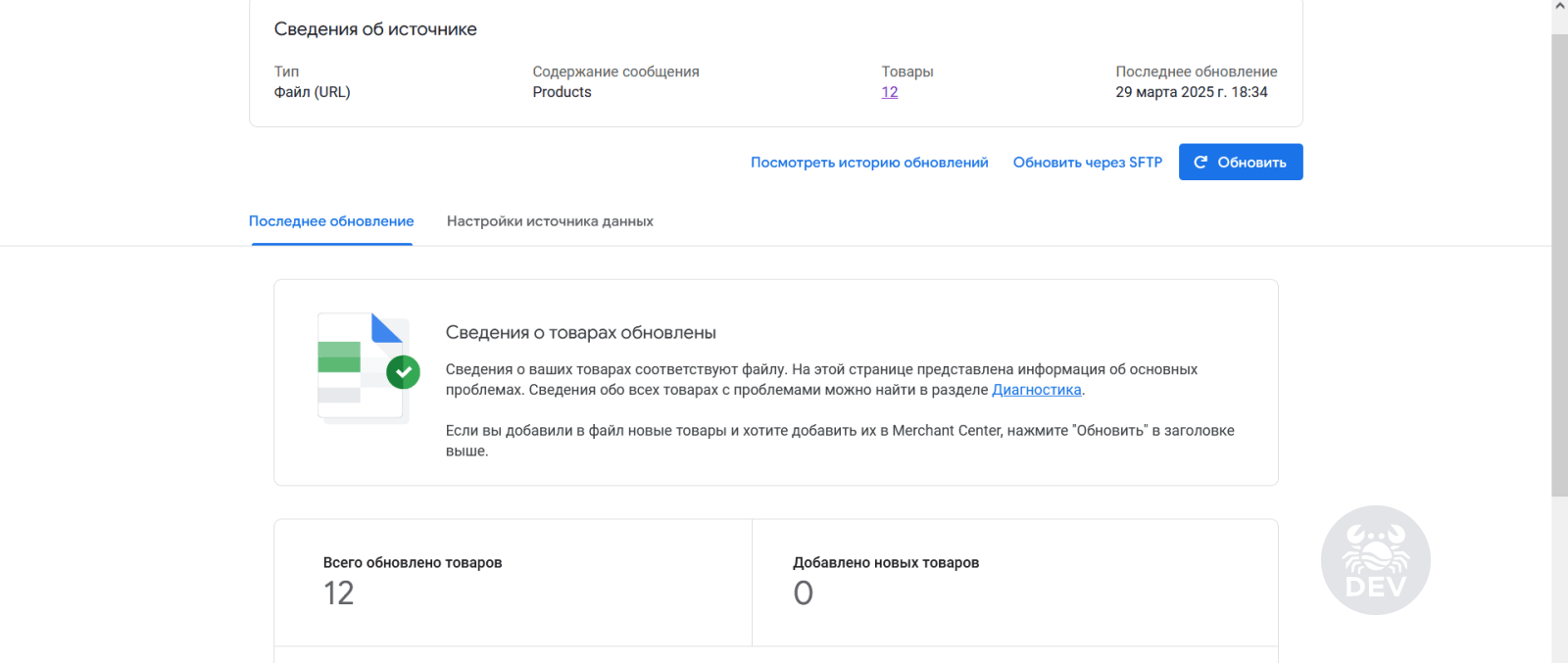Viewport: 1568px width, 664px height.
Task: Follow the Диагностика link
Action: 1037,390
